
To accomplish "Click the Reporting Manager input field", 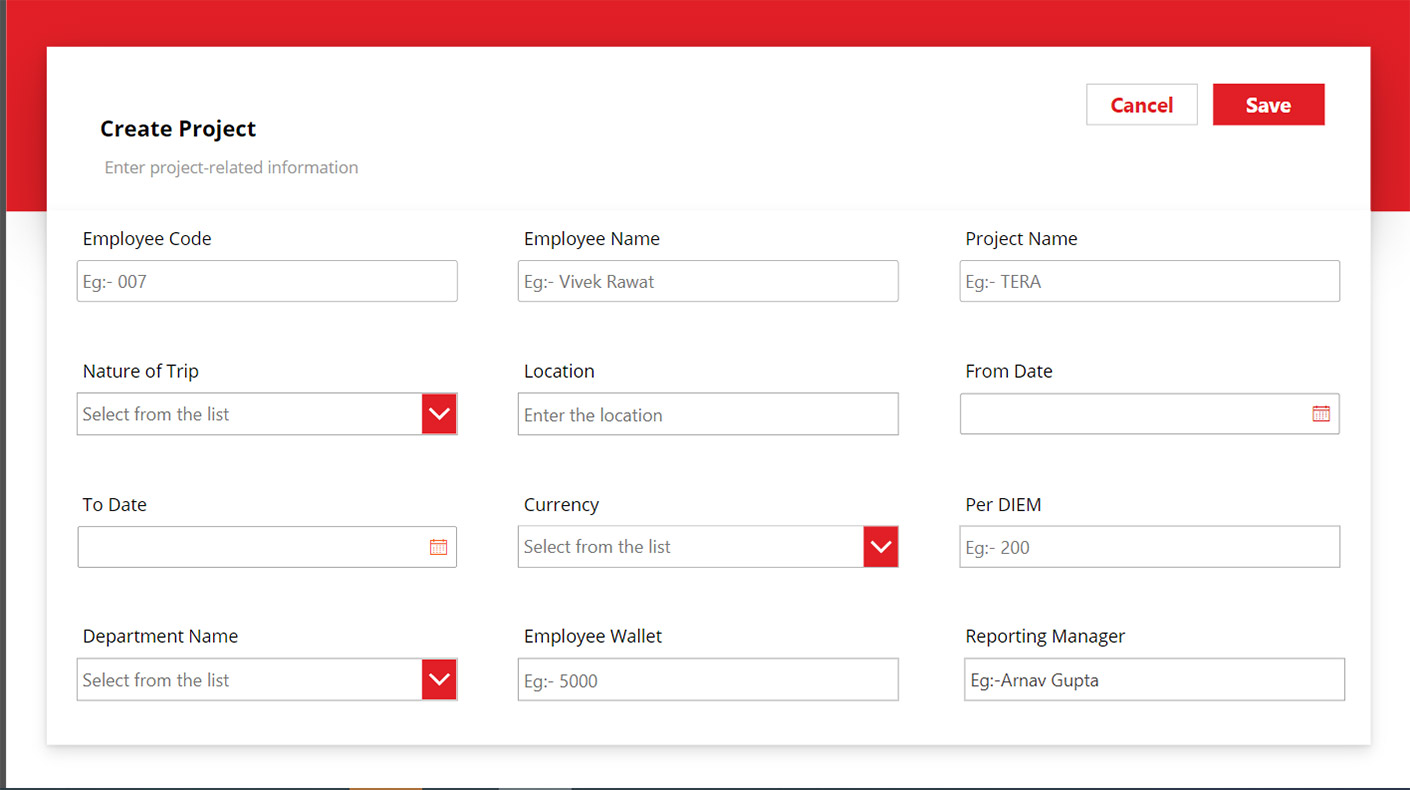I will [1154, 679].
